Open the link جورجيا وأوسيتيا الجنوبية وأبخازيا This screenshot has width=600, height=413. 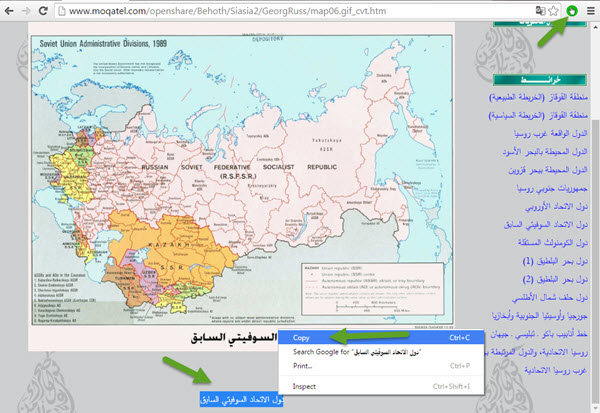[540, 316]
